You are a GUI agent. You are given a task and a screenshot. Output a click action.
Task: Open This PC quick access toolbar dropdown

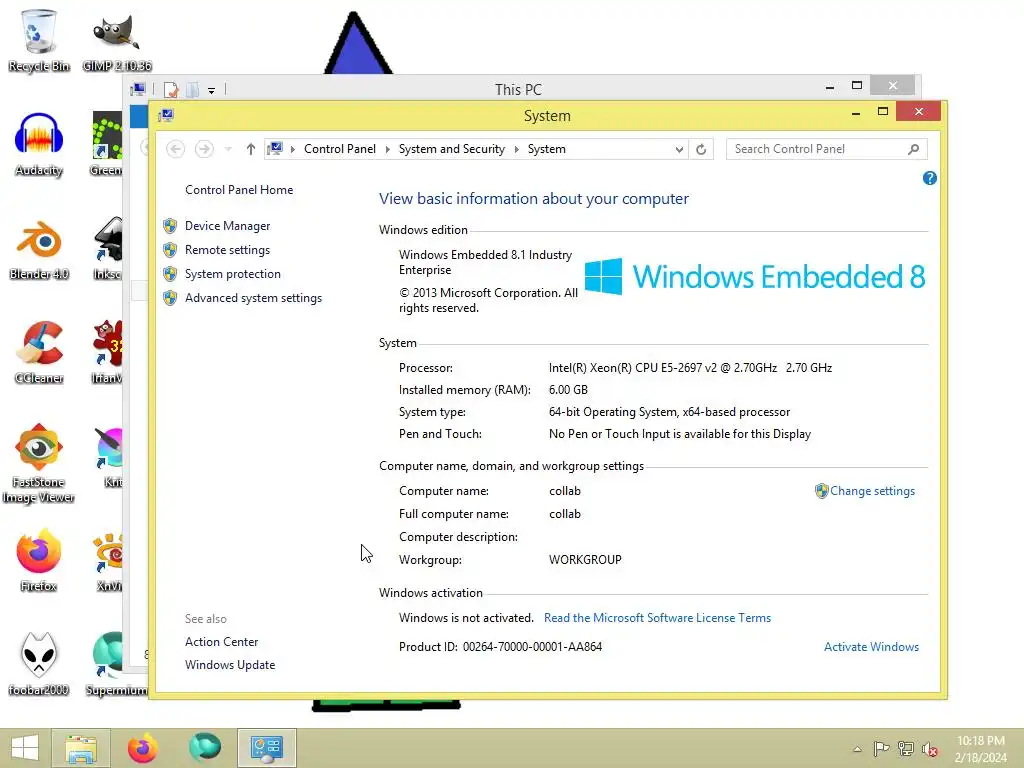[211, 90]
